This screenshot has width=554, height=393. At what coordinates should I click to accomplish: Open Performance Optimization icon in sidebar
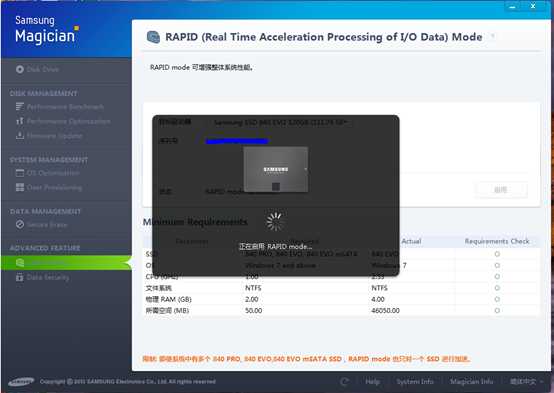coord(20,121)
